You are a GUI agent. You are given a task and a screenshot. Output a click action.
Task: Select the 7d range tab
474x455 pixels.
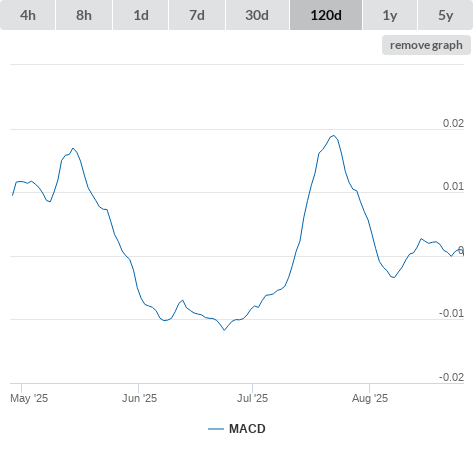tap(197, 15)
